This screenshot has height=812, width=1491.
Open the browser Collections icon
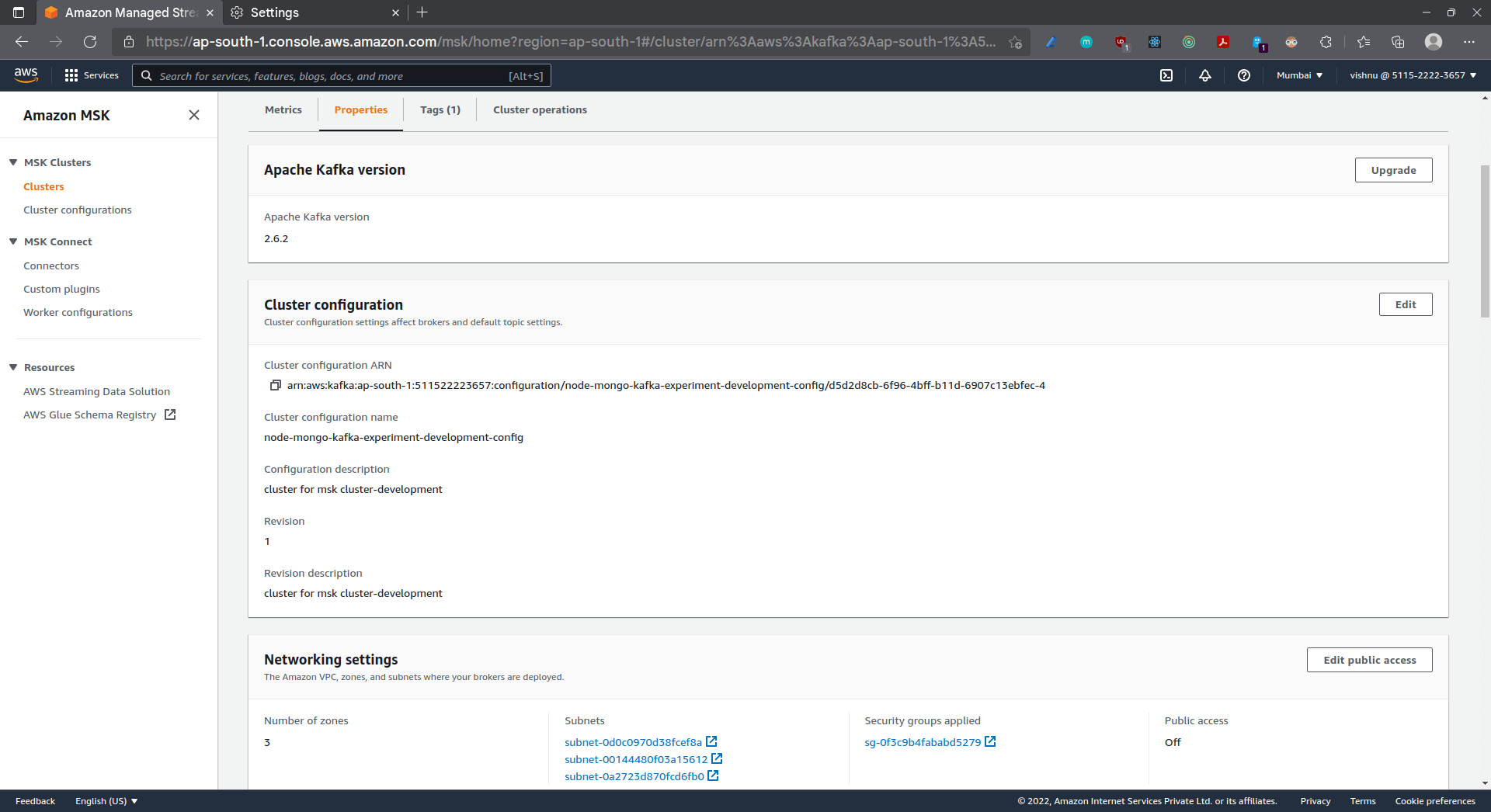coord(1398,42)
